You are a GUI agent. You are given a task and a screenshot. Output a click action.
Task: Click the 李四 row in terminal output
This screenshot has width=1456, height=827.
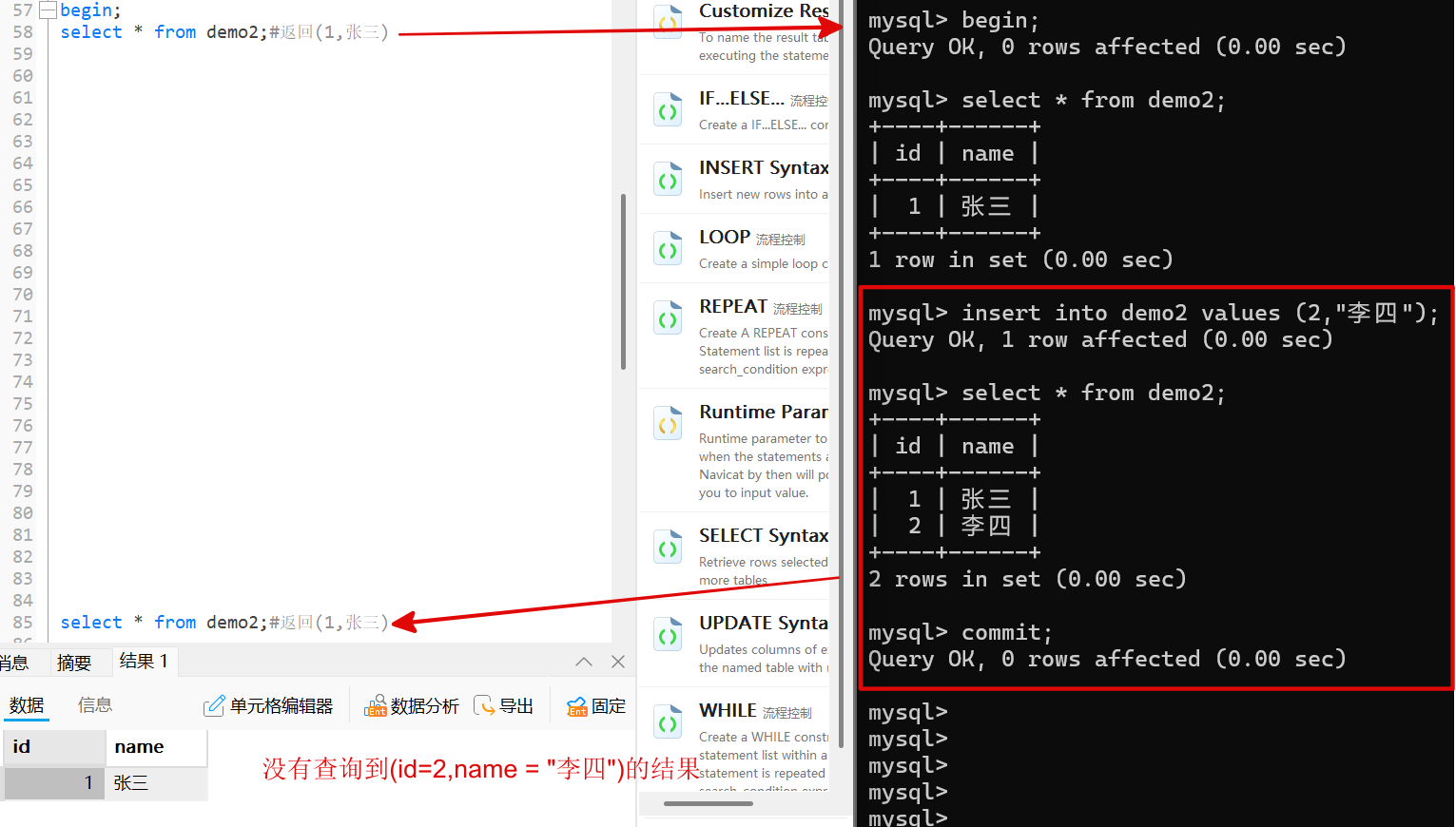(955, 527)
